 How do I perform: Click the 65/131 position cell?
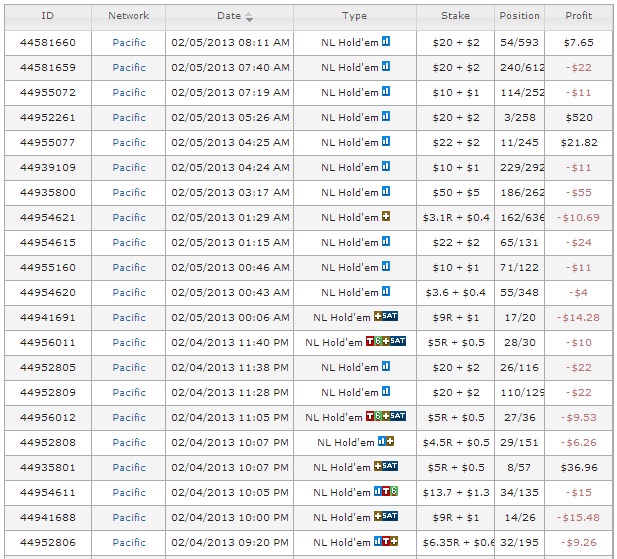(x=519, y=242)
